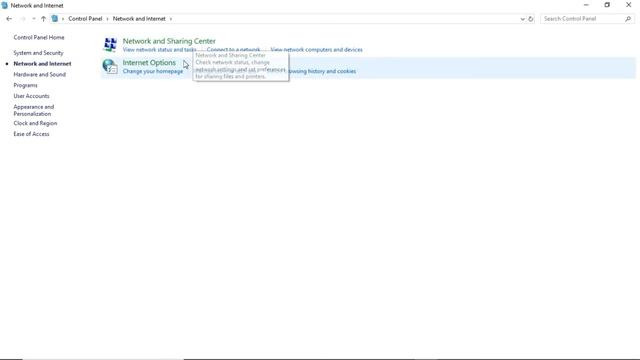Click the Internet Options globe icon
This screenshot has height=360, width=640.
click(x=110, y=67)
